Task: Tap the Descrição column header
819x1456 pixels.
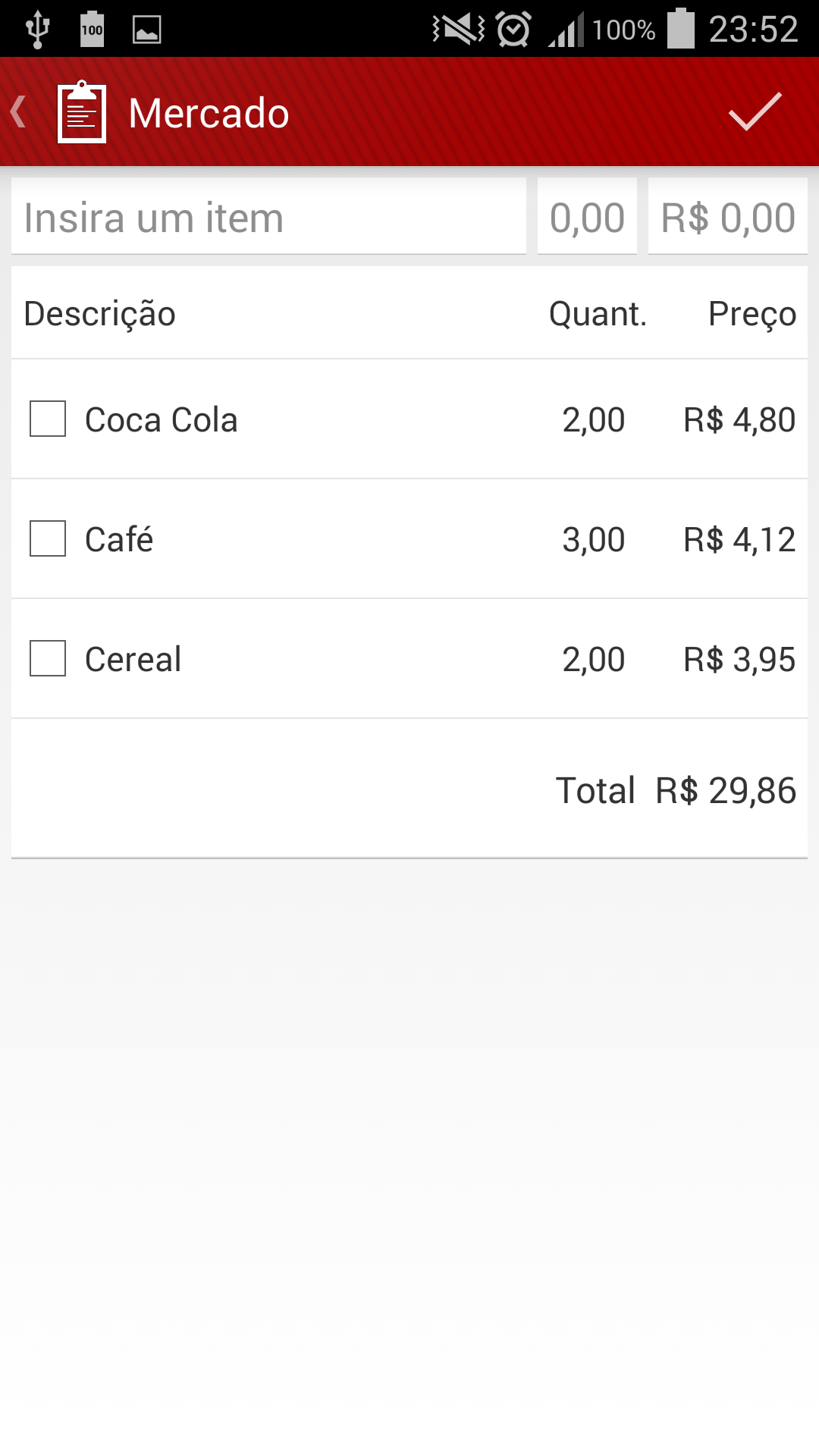Action: point(99,314)
